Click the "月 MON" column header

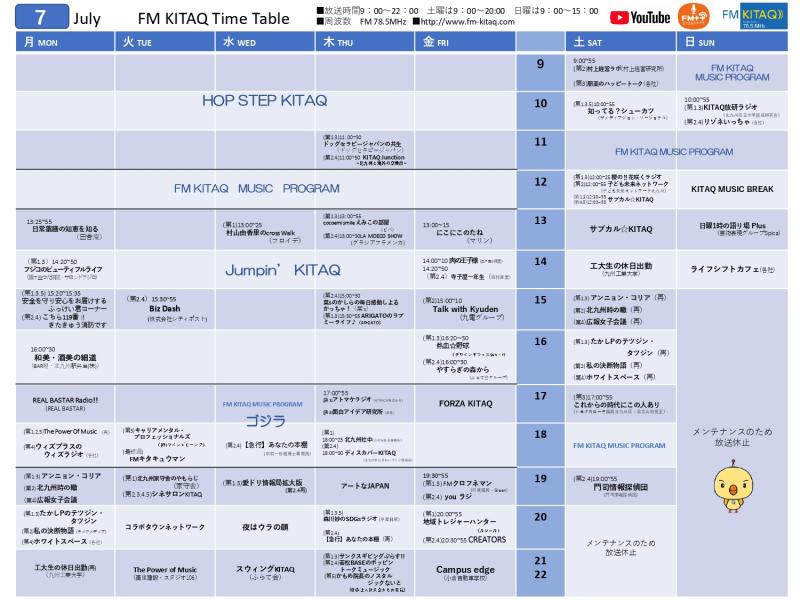65,42
